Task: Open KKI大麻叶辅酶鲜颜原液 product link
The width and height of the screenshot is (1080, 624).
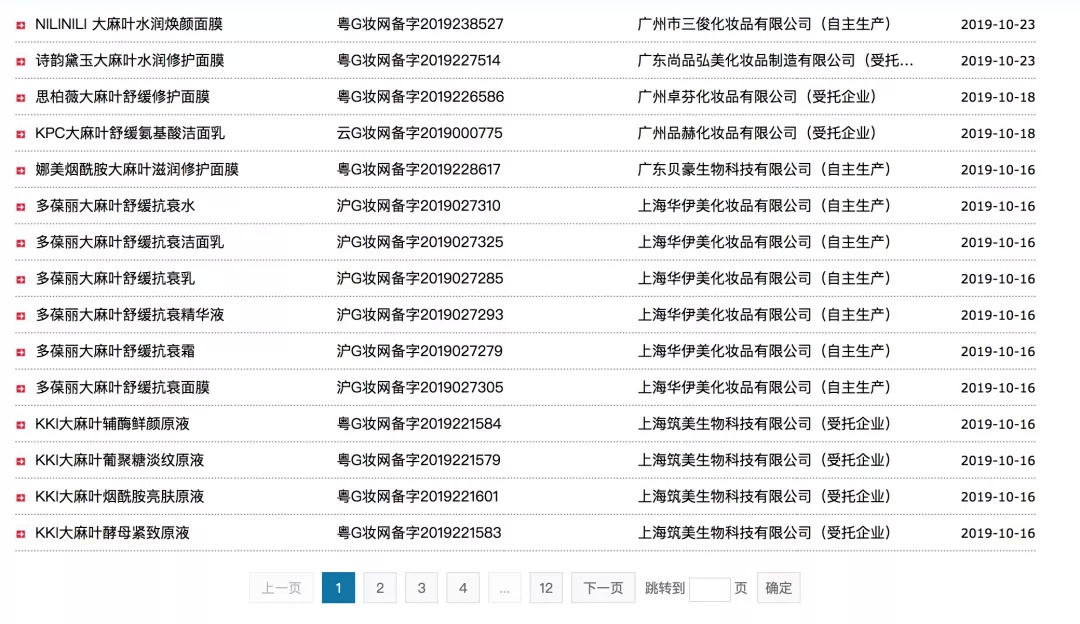Action: (x=112, y=424)
